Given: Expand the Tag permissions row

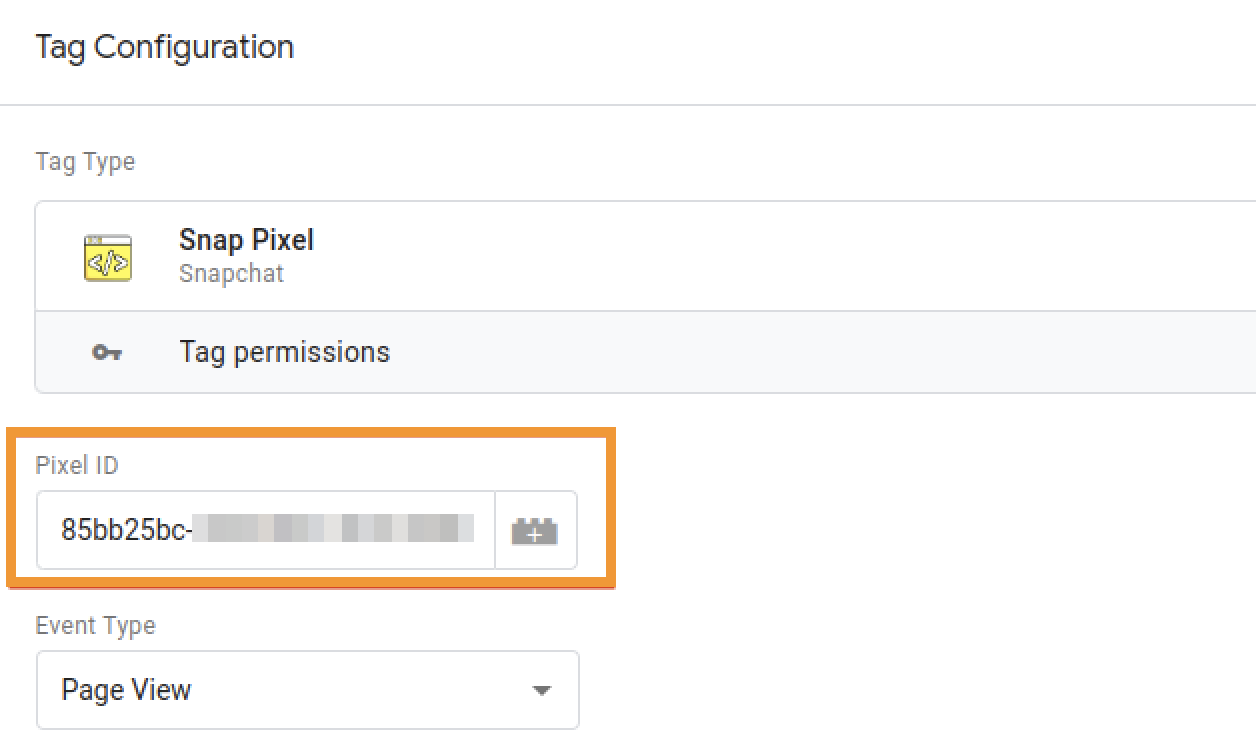Looking at the screenshot, I should [640, 352].
